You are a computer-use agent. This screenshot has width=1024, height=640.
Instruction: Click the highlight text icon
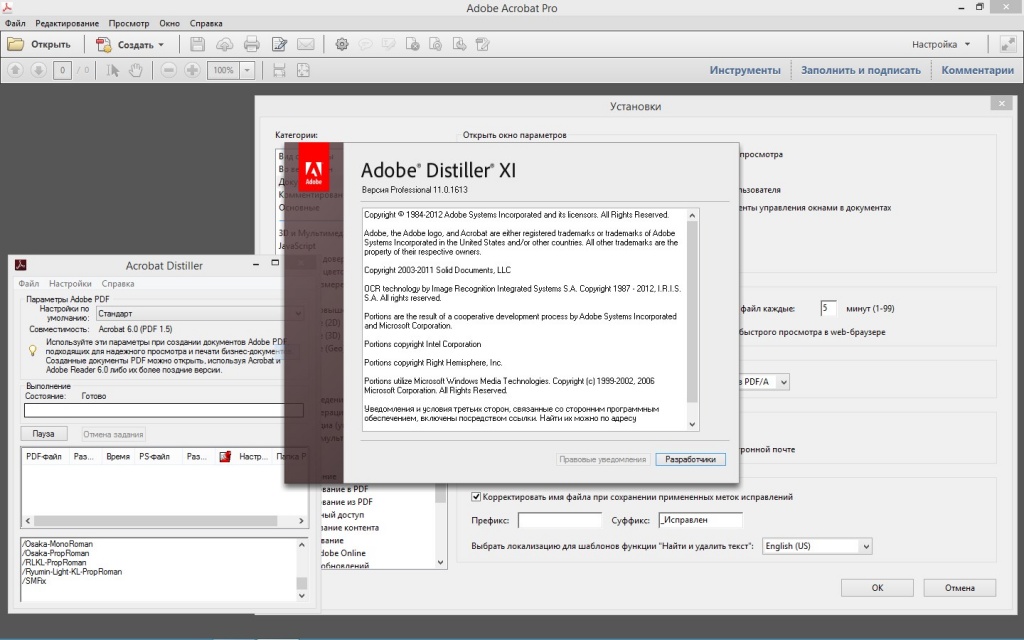tap(389, 44)
